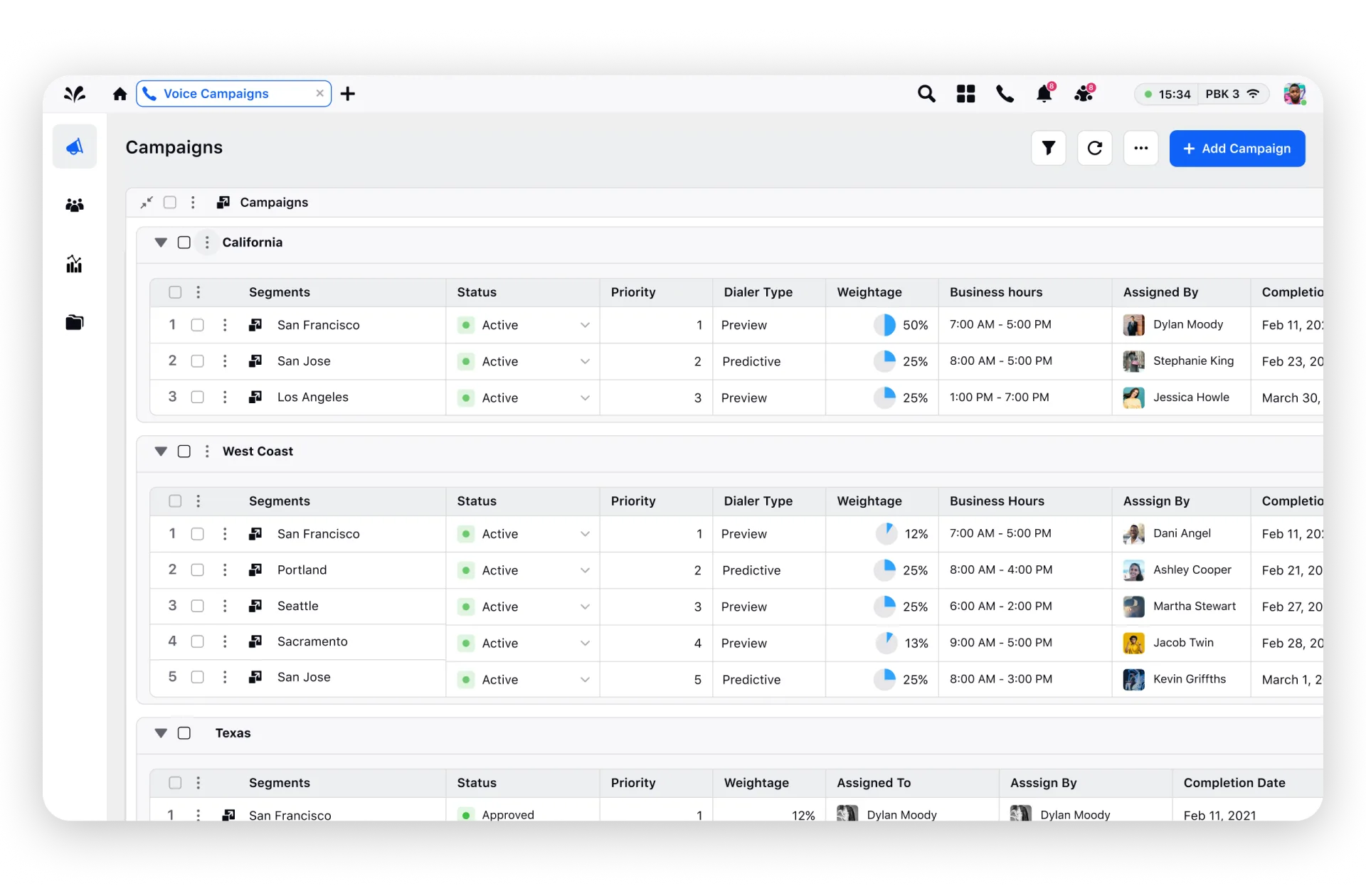Screen dimensions: 1366x896
Task: Select the Campaigns megaphone icon in sidebar
Action: click(x=75, y=146)
